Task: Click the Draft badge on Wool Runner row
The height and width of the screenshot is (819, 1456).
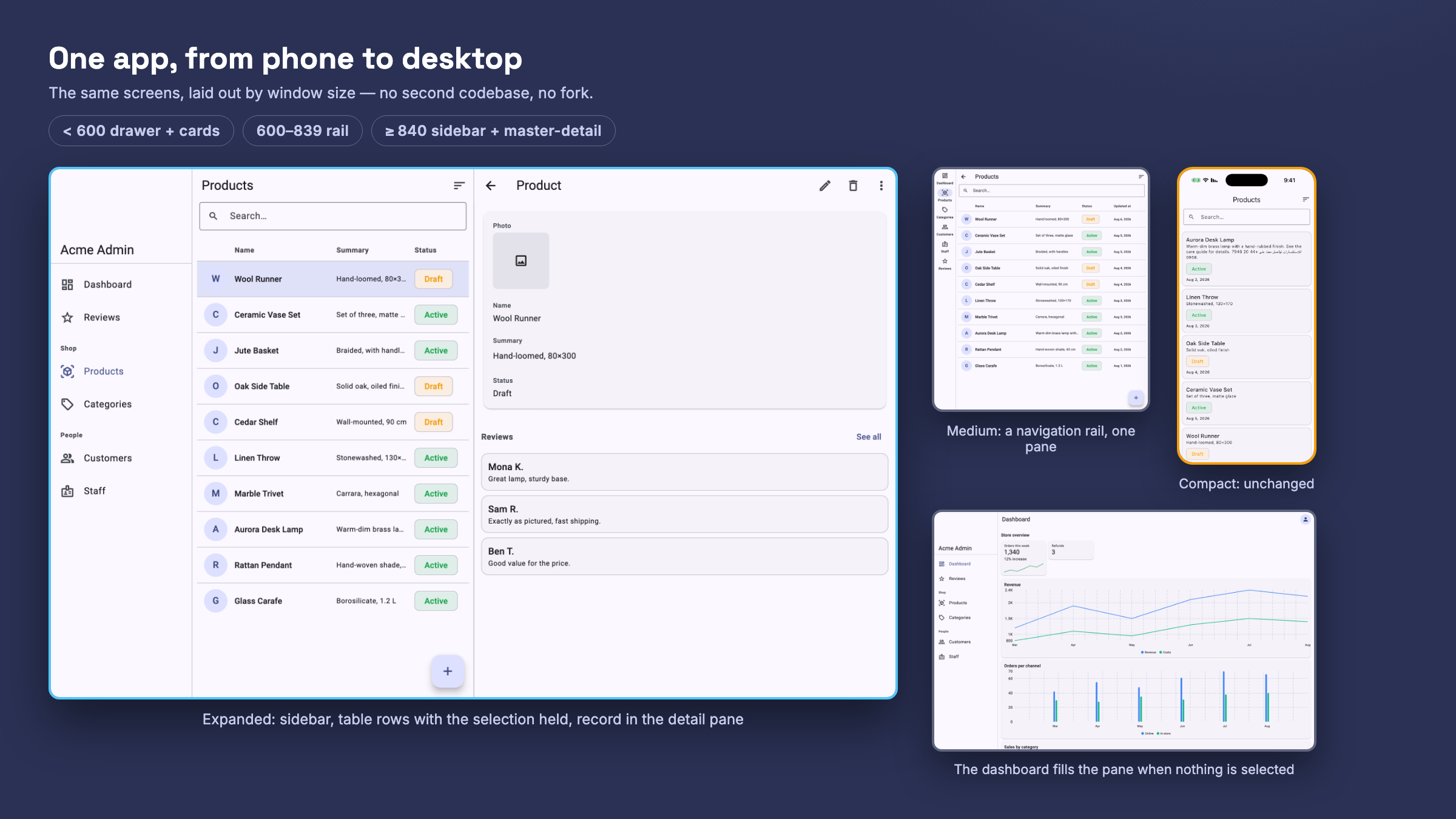Action: (434, 279)
